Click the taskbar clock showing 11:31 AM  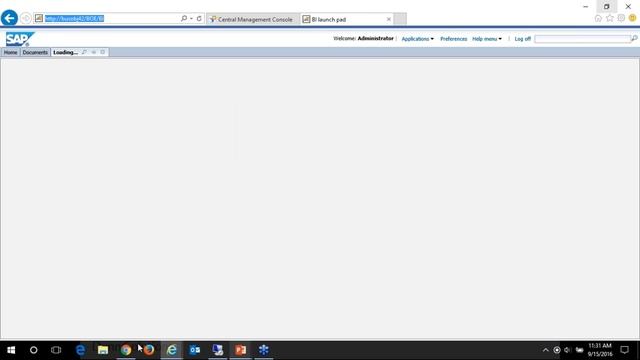click(600, 350)
